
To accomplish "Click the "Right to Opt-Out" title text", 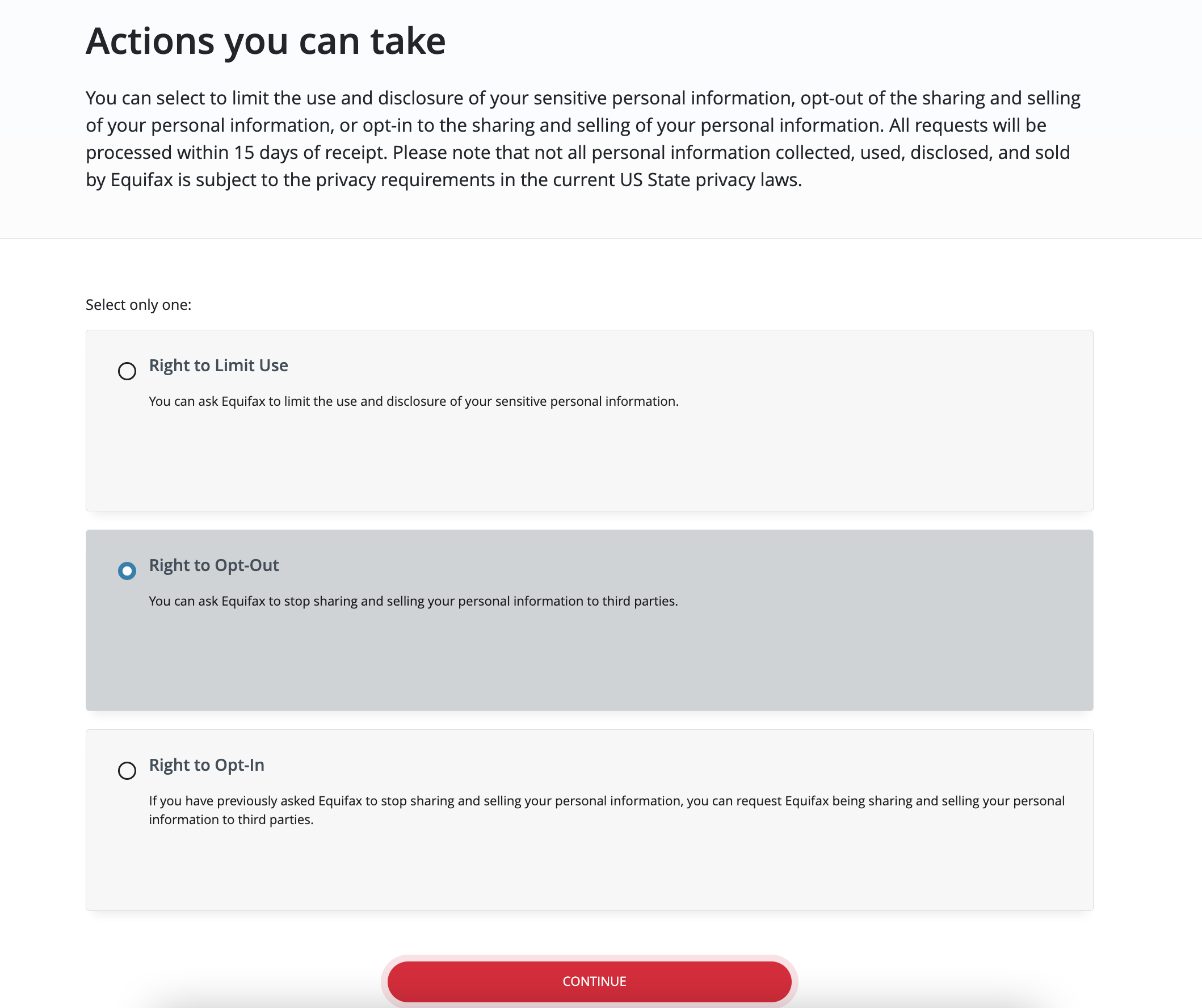I will point(214,565).
